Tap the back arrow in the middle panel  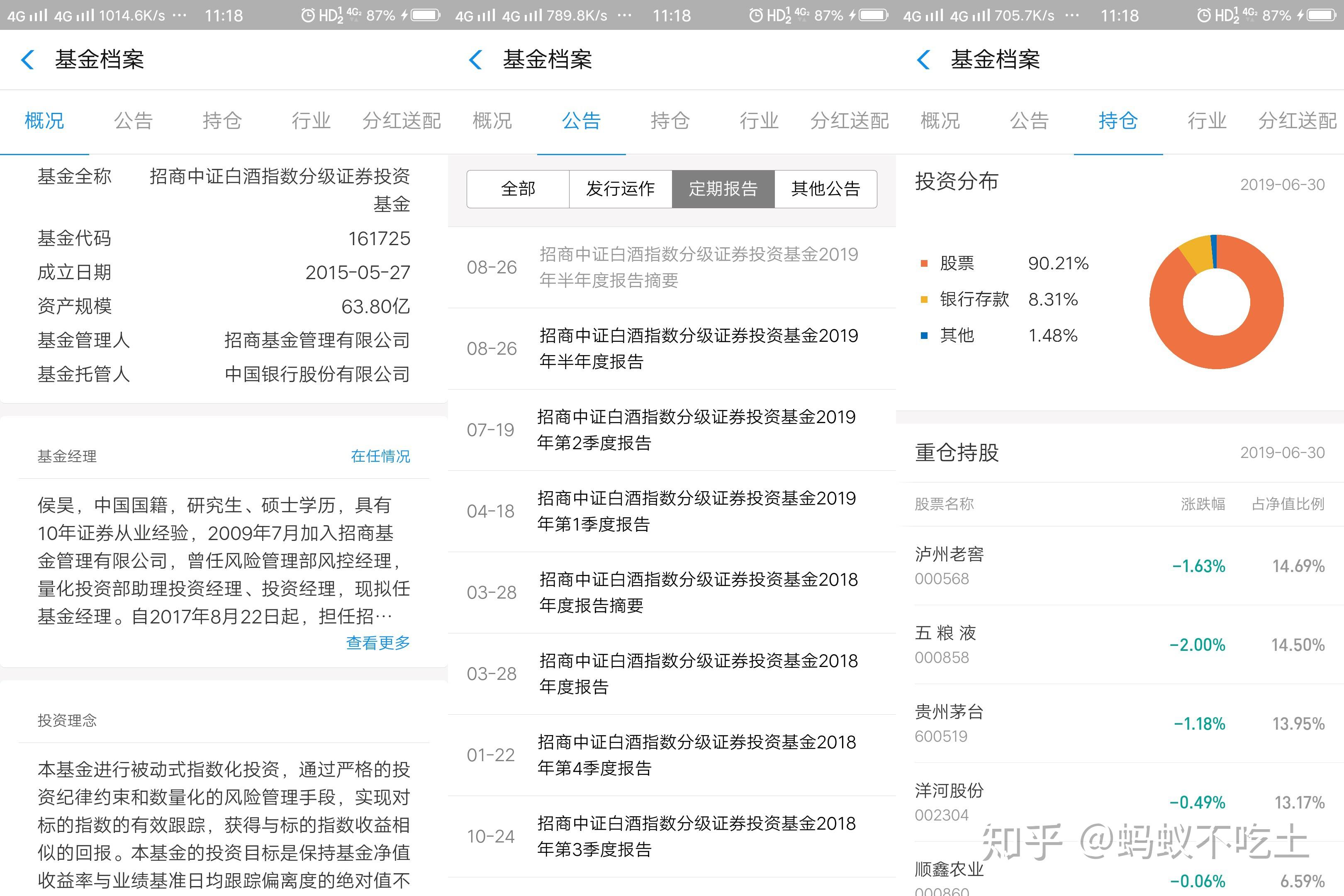tap(475, 59)
